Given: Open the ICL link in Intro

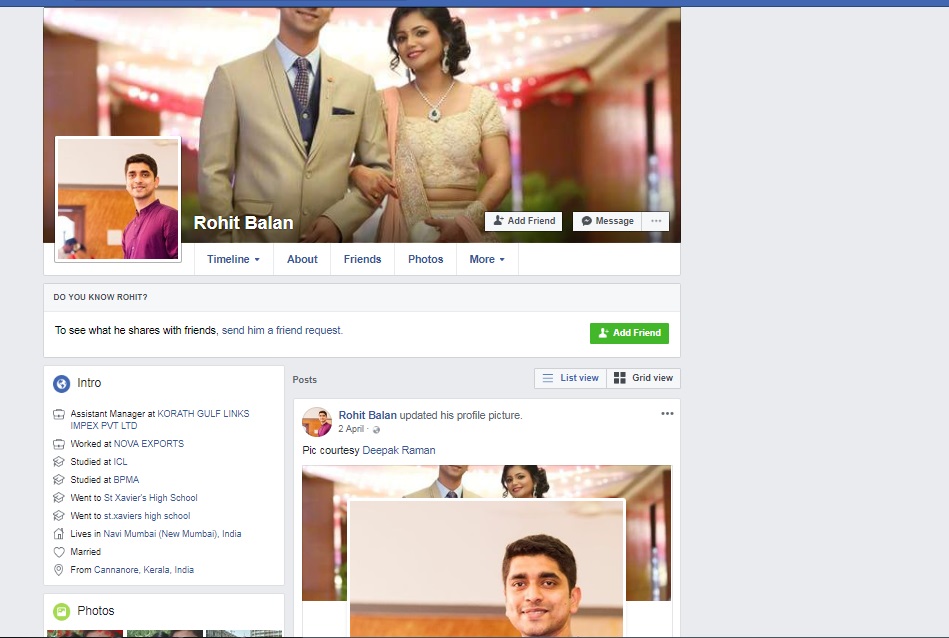Looking at the screenshot, I should 120,462.
